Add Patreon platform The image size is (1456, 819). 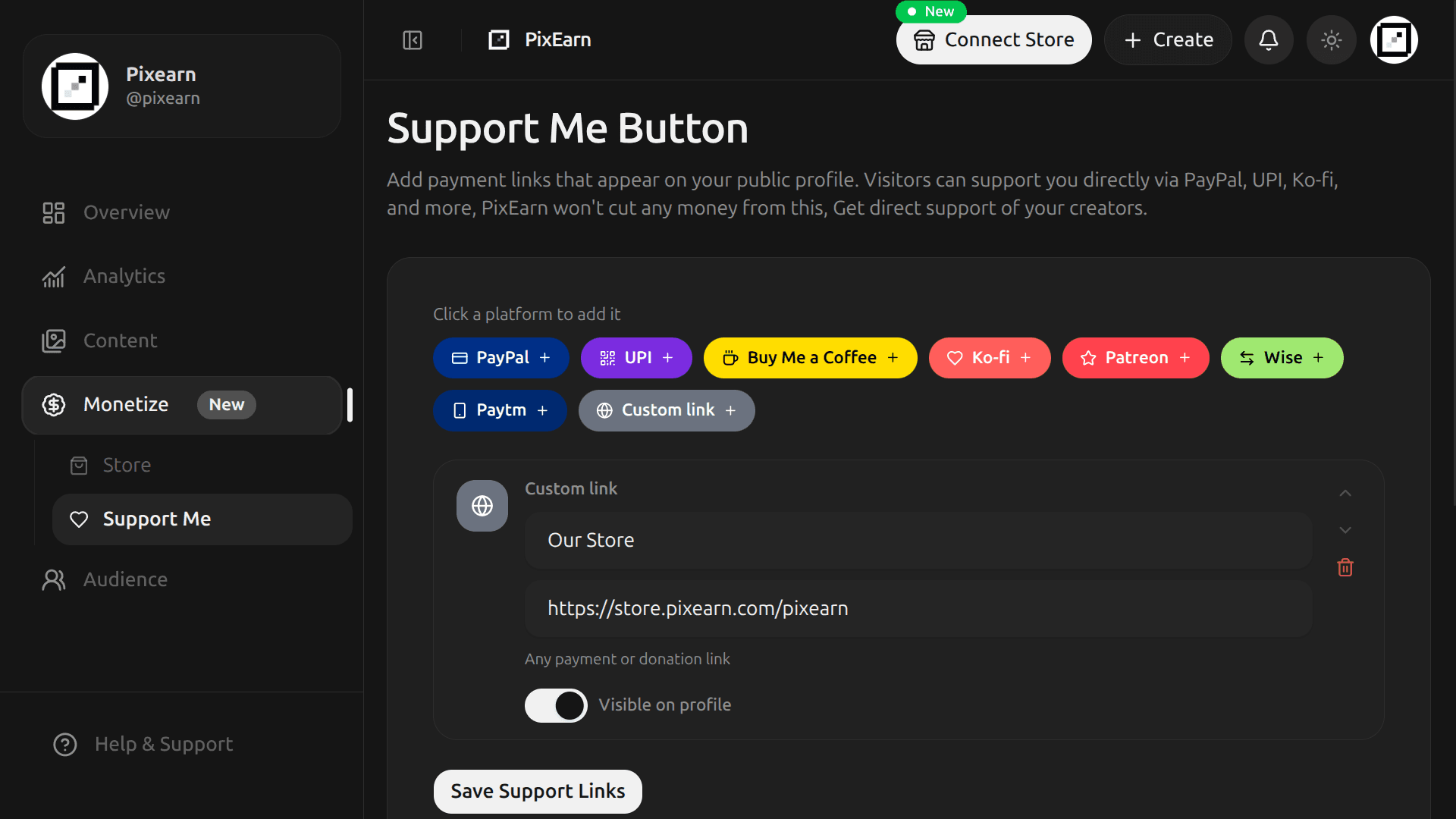click(x=1135, y=358)
